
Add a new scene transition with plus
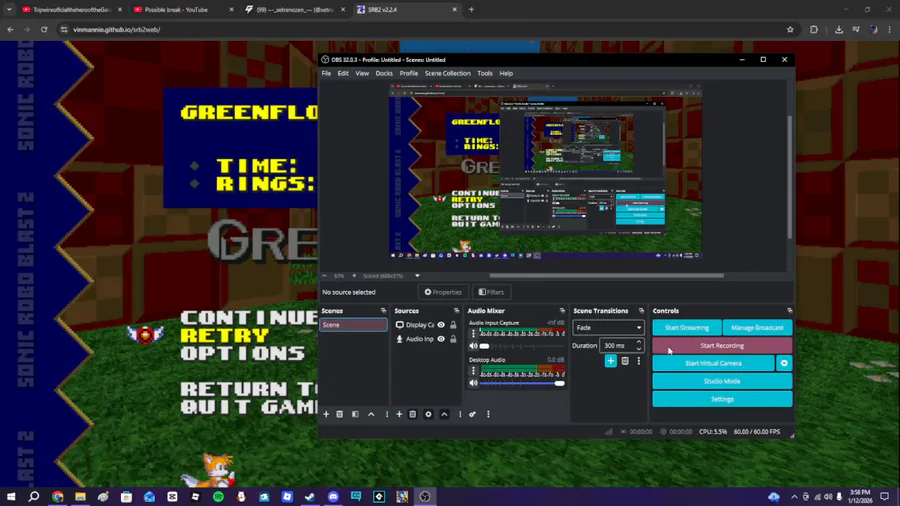point(611,361)
